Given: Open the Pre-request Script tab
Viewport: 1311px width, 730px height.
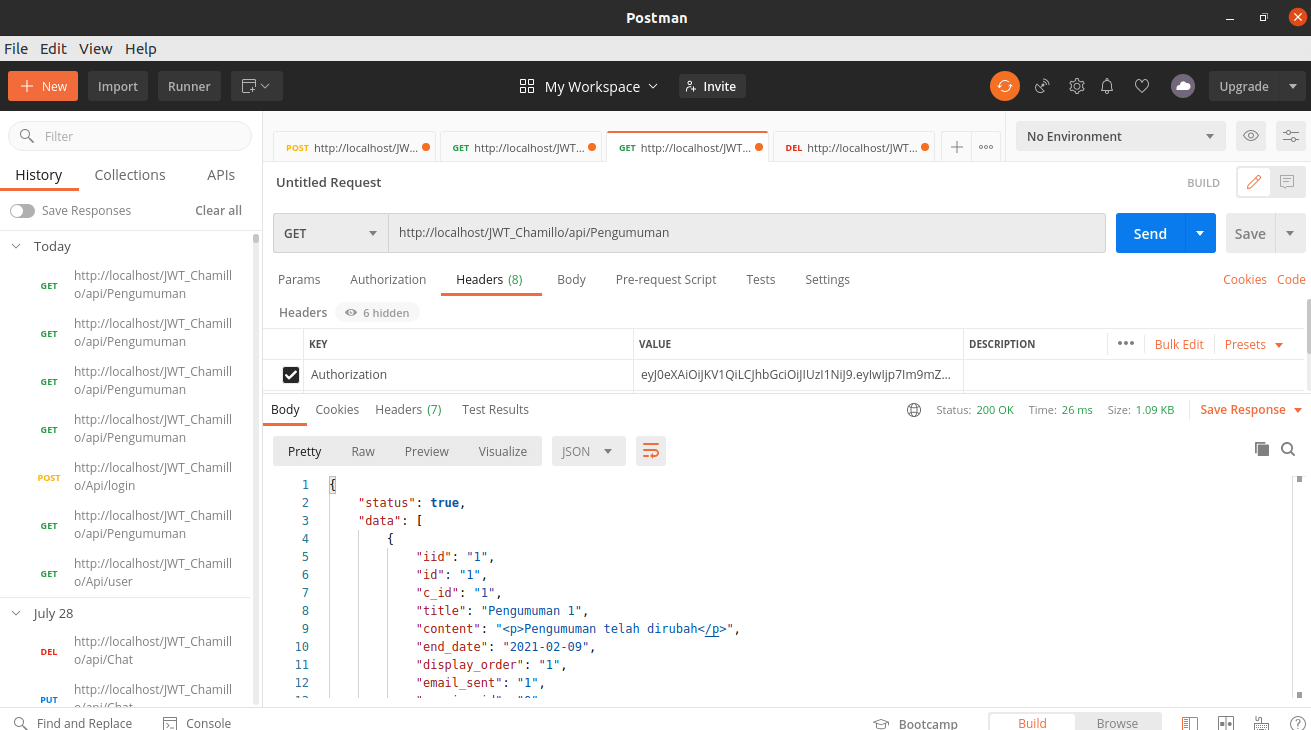Looking at the screenshot, I should click(666, 280).
